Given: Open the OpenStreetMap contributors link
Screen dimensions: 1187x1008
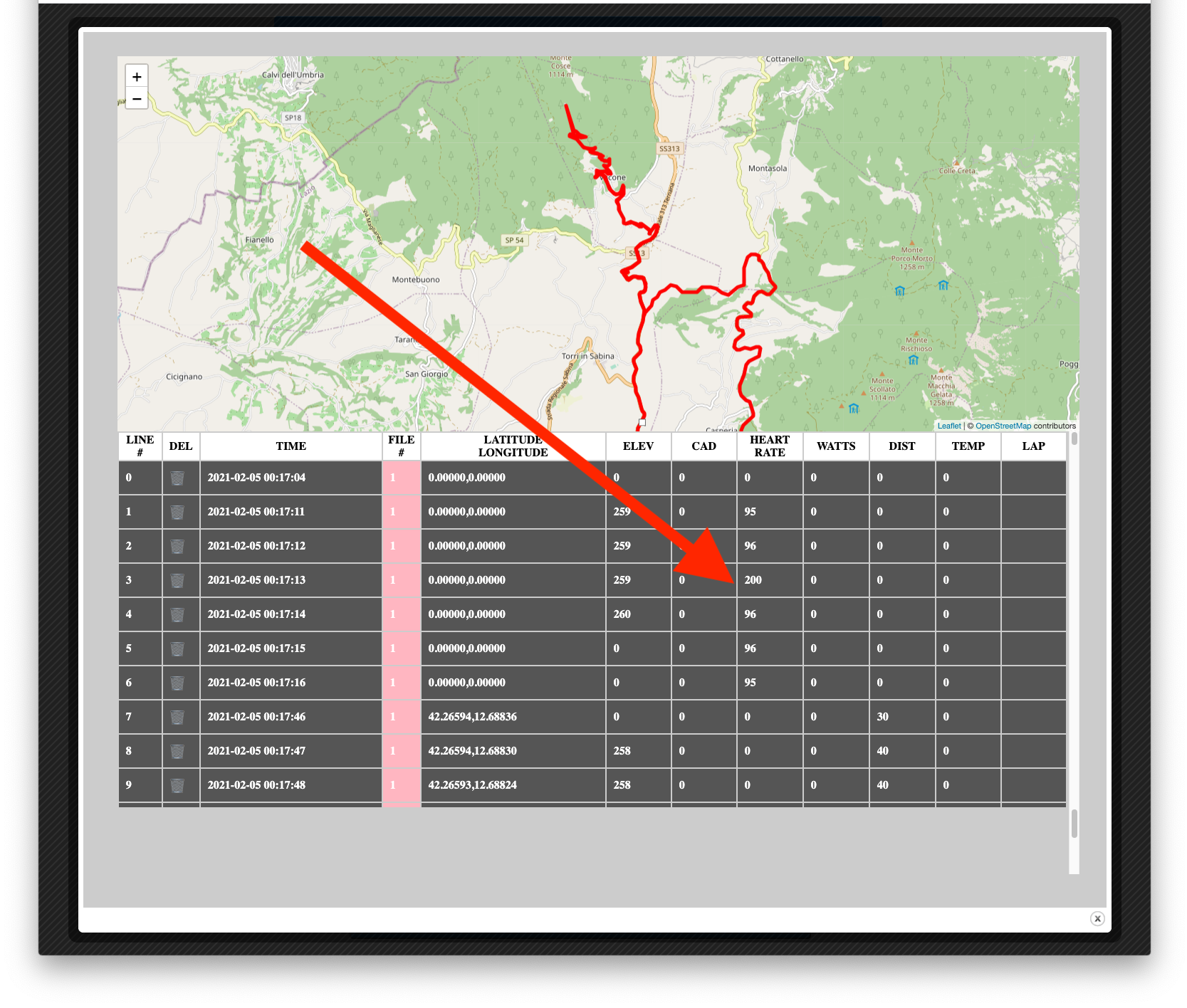Looking at the screenshot, I should pyautogui.click(x=1003, y=426).
